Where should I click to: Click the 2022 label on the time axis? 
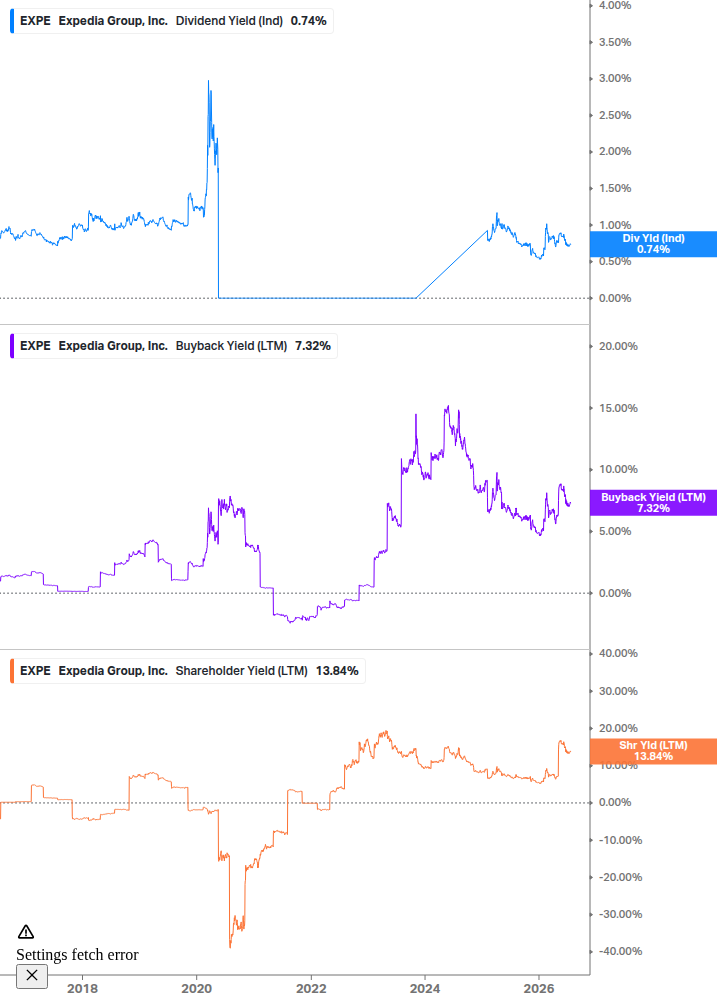click(311, 988)
